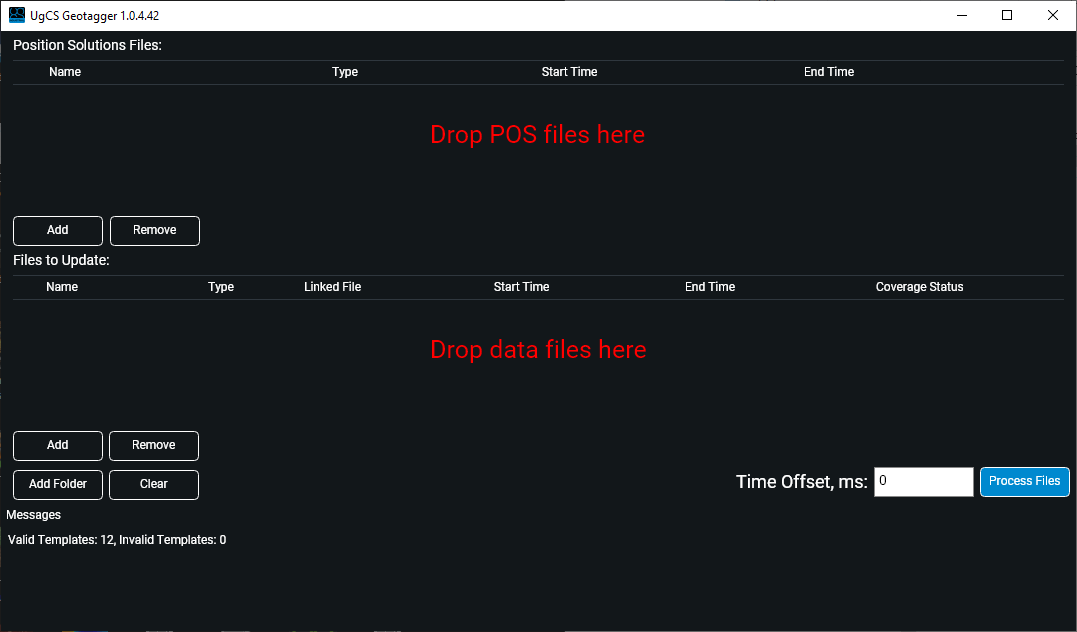
Task: Click the 'Time Offset, ms:' label
Action: (x=802, y=482)
